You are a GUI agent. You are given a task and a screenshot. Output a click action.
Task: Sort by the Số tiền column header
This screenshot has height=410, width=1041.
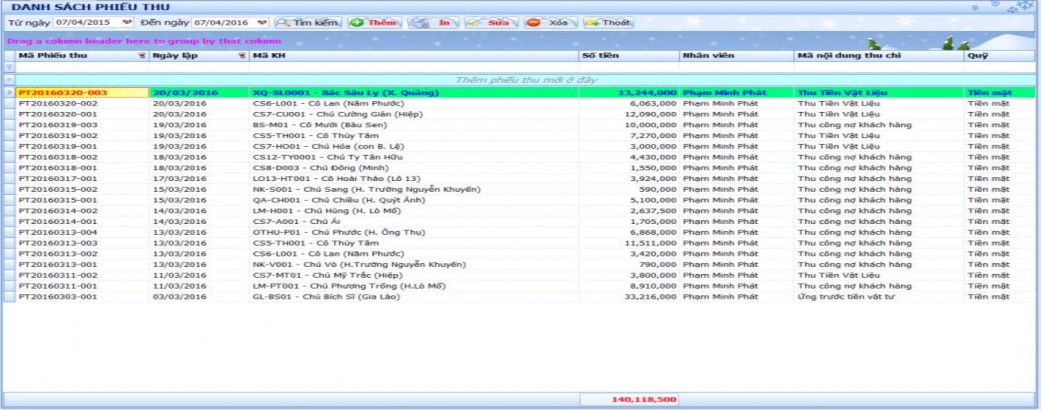628,56
